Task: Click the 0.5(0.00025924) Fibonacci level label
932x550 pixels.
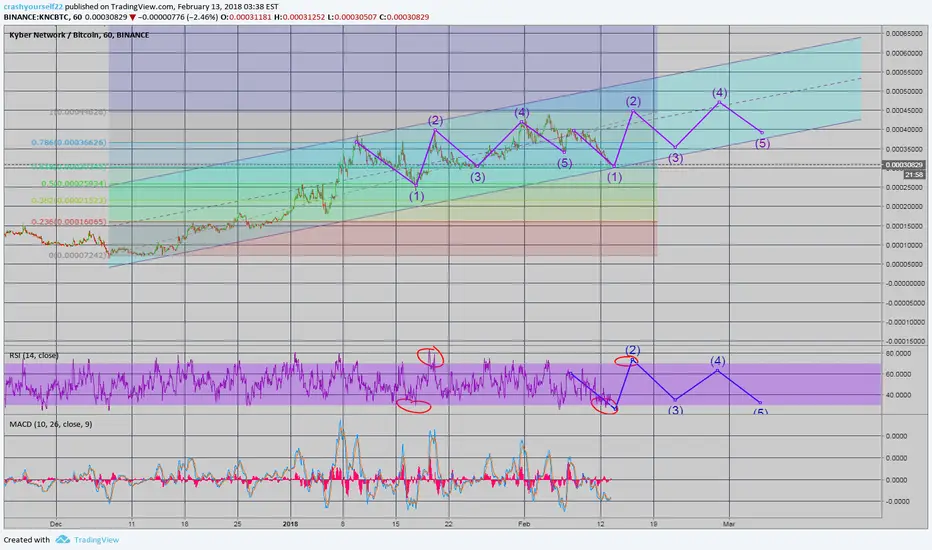Action: (74, 184)
